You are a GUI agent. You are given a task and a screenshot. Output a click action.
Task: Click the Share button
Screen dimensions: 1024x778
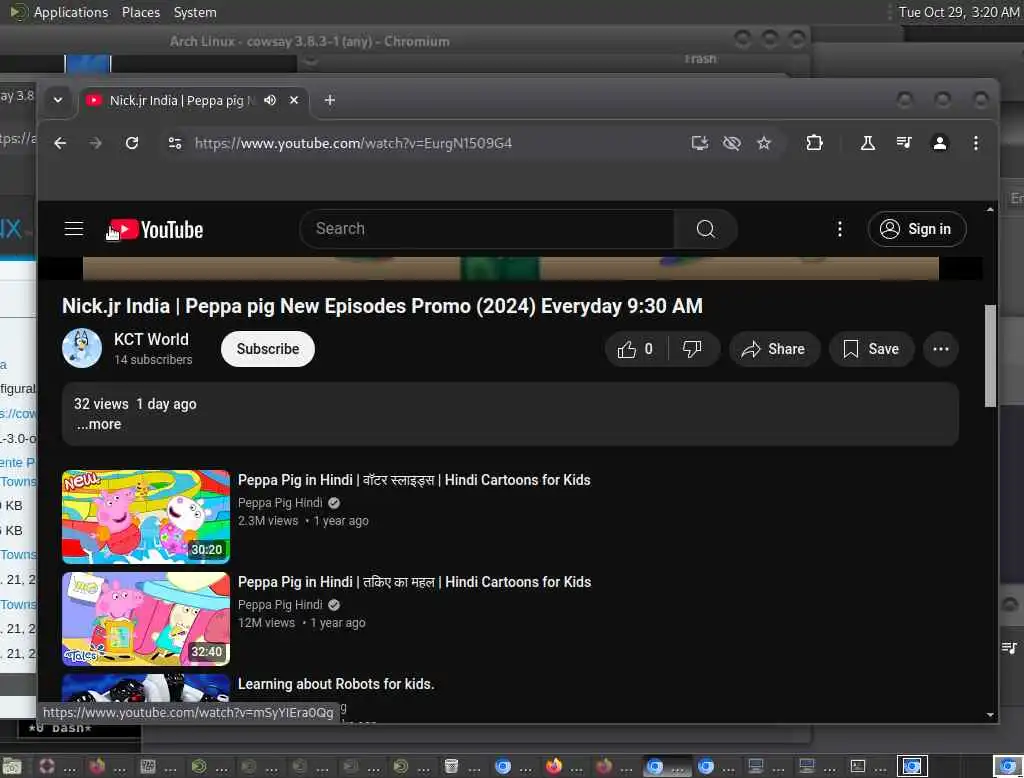[x=773, y=349]
